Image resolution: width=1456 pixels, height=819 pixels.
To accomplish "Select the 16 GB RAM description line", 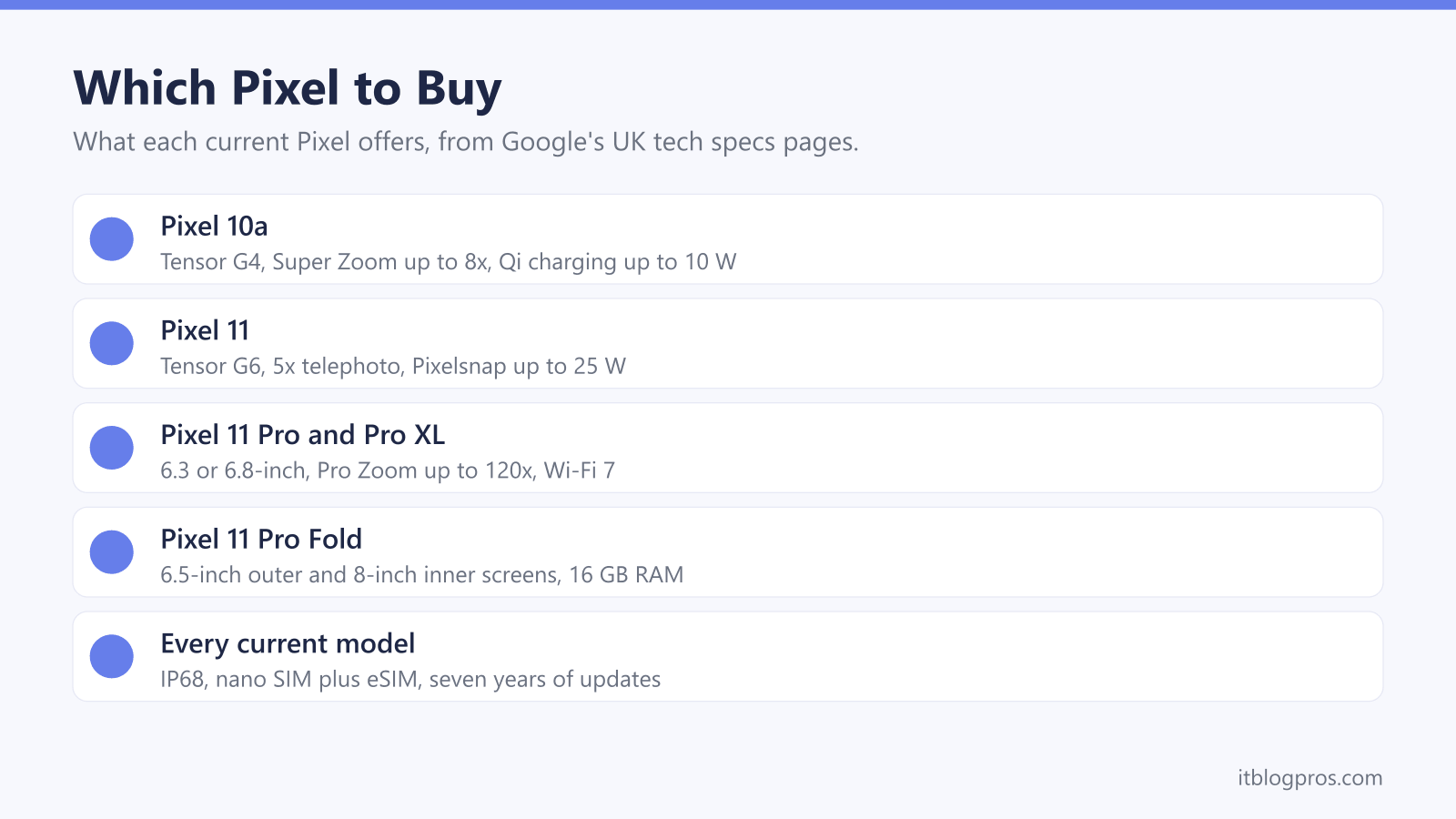I will 422,575.
